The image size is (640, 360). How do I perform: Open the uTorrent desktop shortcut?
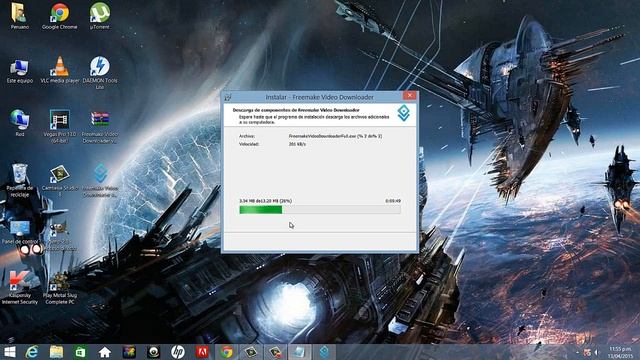tap(100, 16)
